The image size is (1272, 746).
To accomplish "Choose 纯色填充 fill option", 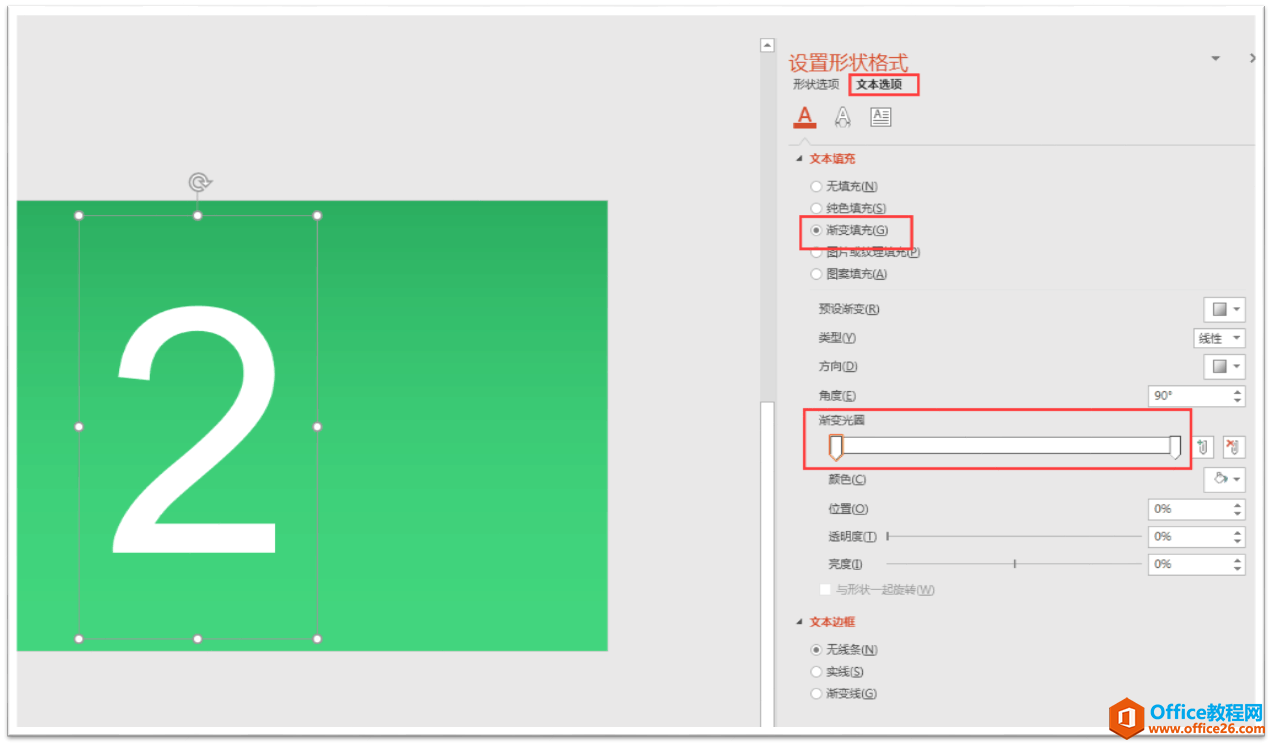I will (x=816, y=207).
